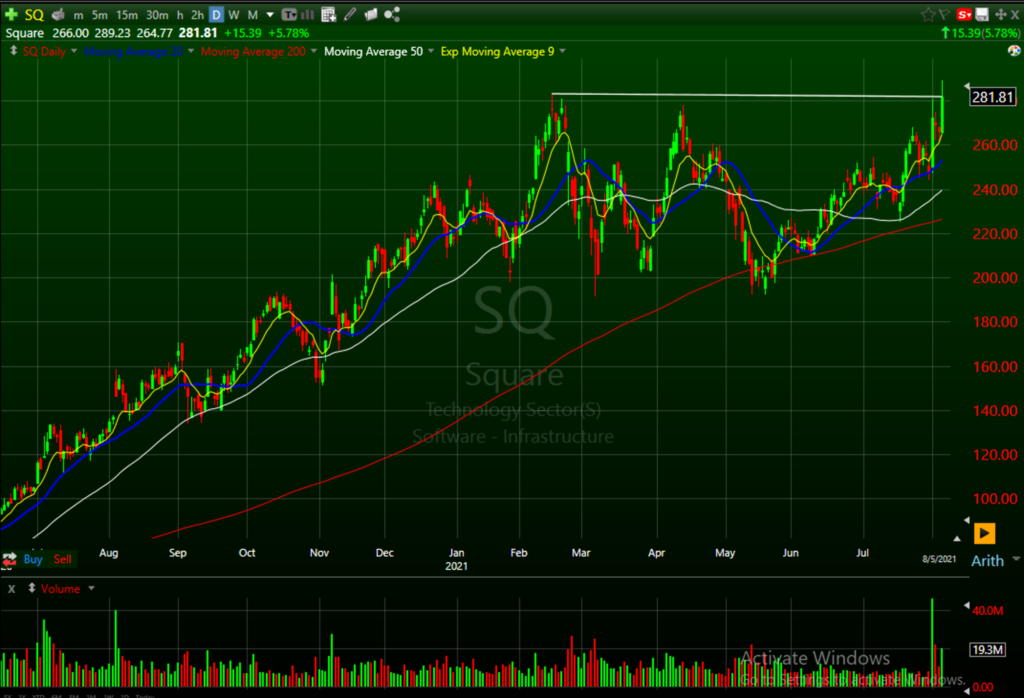Image resolution: width=1024 pixels, height=698 pixels.
Task: Open the more timeframes dropdown arrow
Action: (270, 15)
